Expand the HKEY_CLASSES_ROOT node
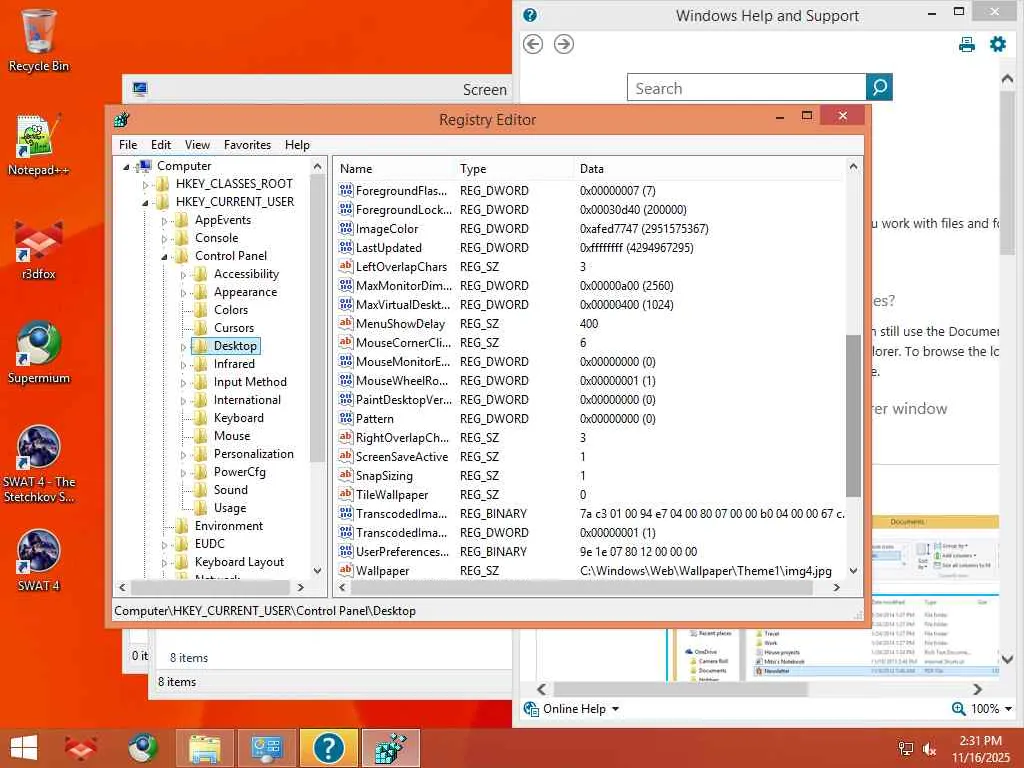Screen dimensions: 1024x768 (x=145, y=185)
